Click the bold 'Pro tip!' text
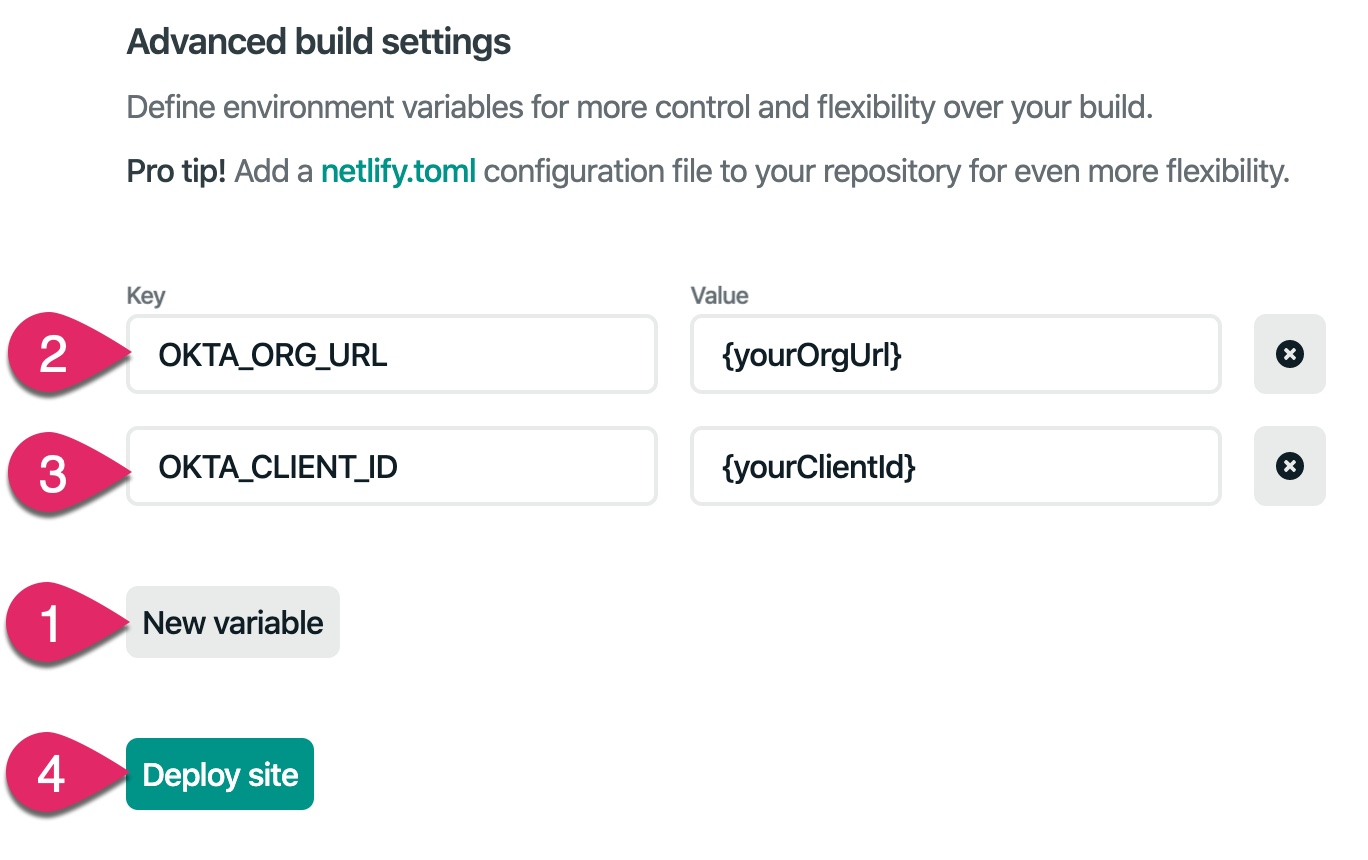 [x=176, y=172]
